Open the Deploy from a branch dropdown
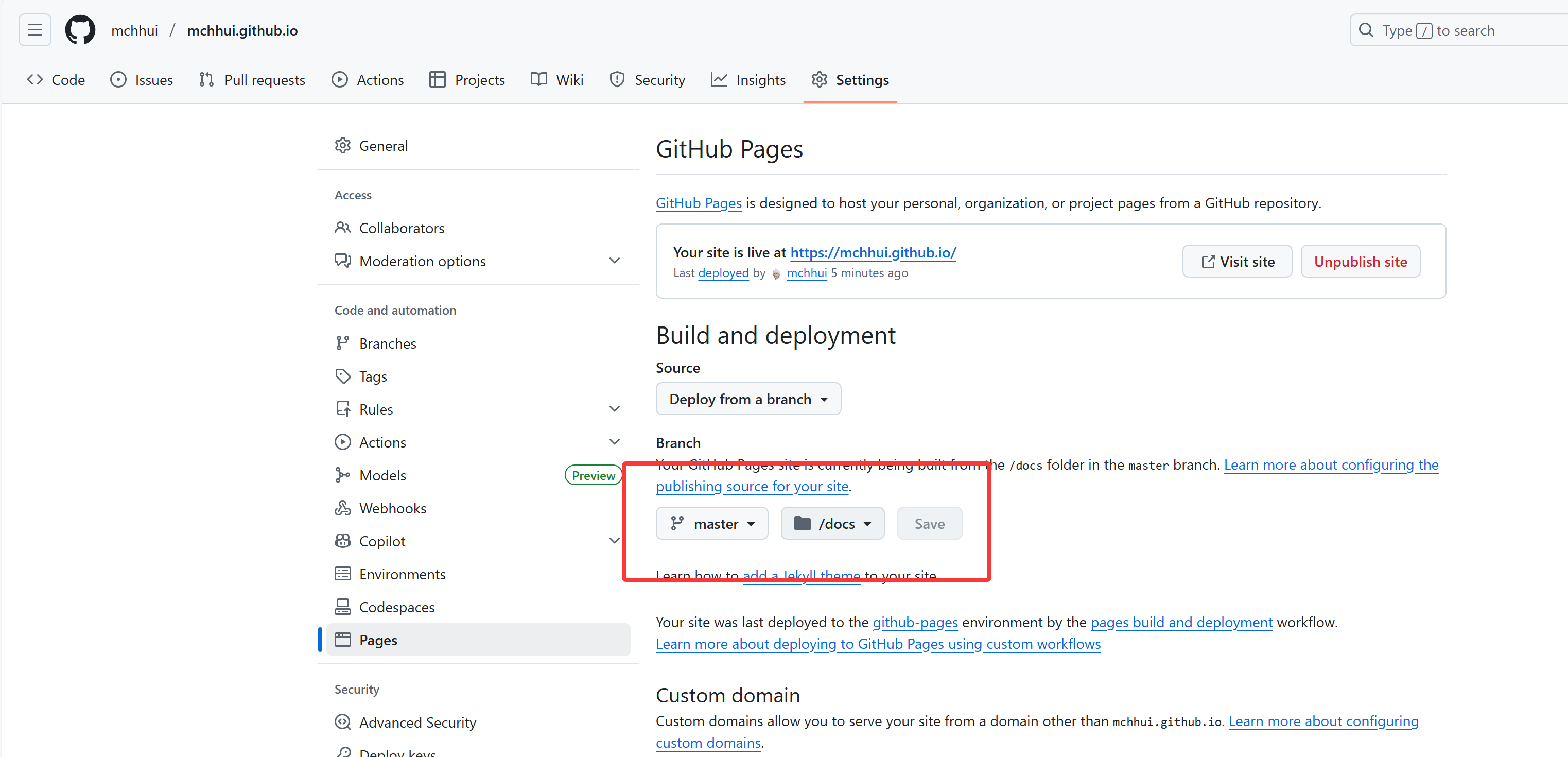Image resolution: width=1568 pixels, height=757 pixels. click(748, 399)
